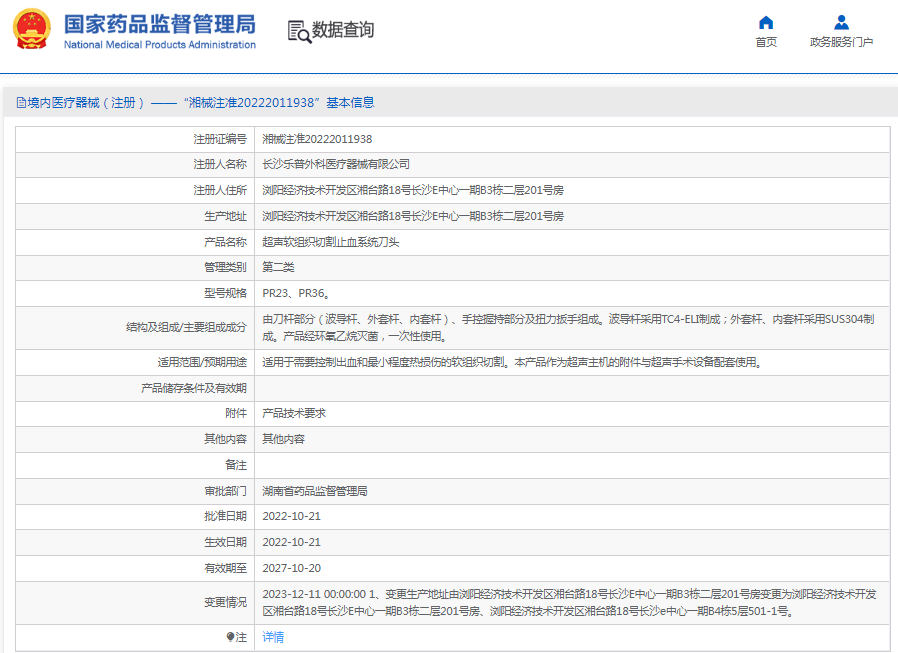This screenshot has height=653, width=898.
Task: Click 国家药品监督管理局 title text
Action: (x=160, y=24)
